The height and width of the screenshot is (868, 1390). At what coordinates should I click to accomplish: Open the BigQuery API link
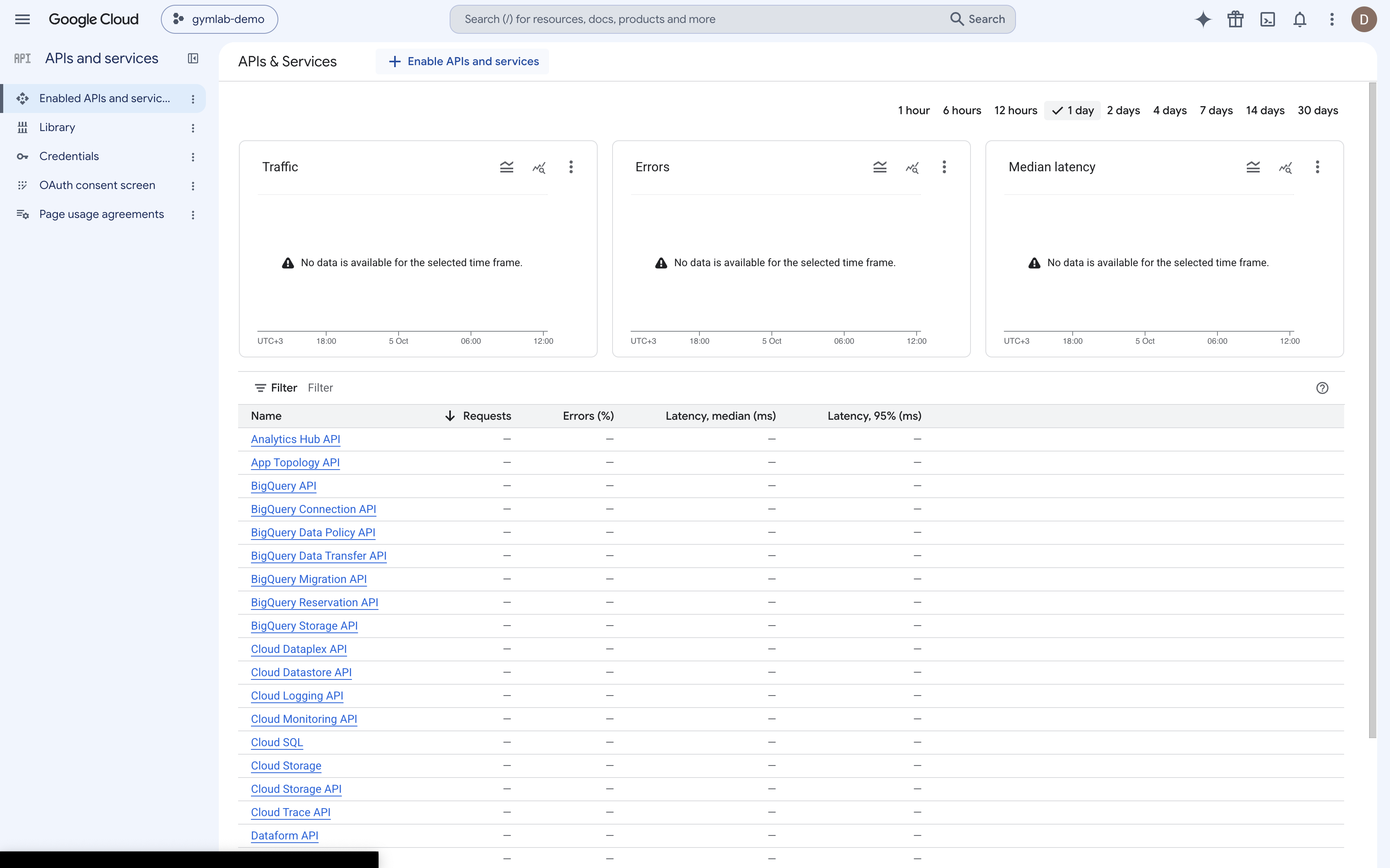(284, 486)
